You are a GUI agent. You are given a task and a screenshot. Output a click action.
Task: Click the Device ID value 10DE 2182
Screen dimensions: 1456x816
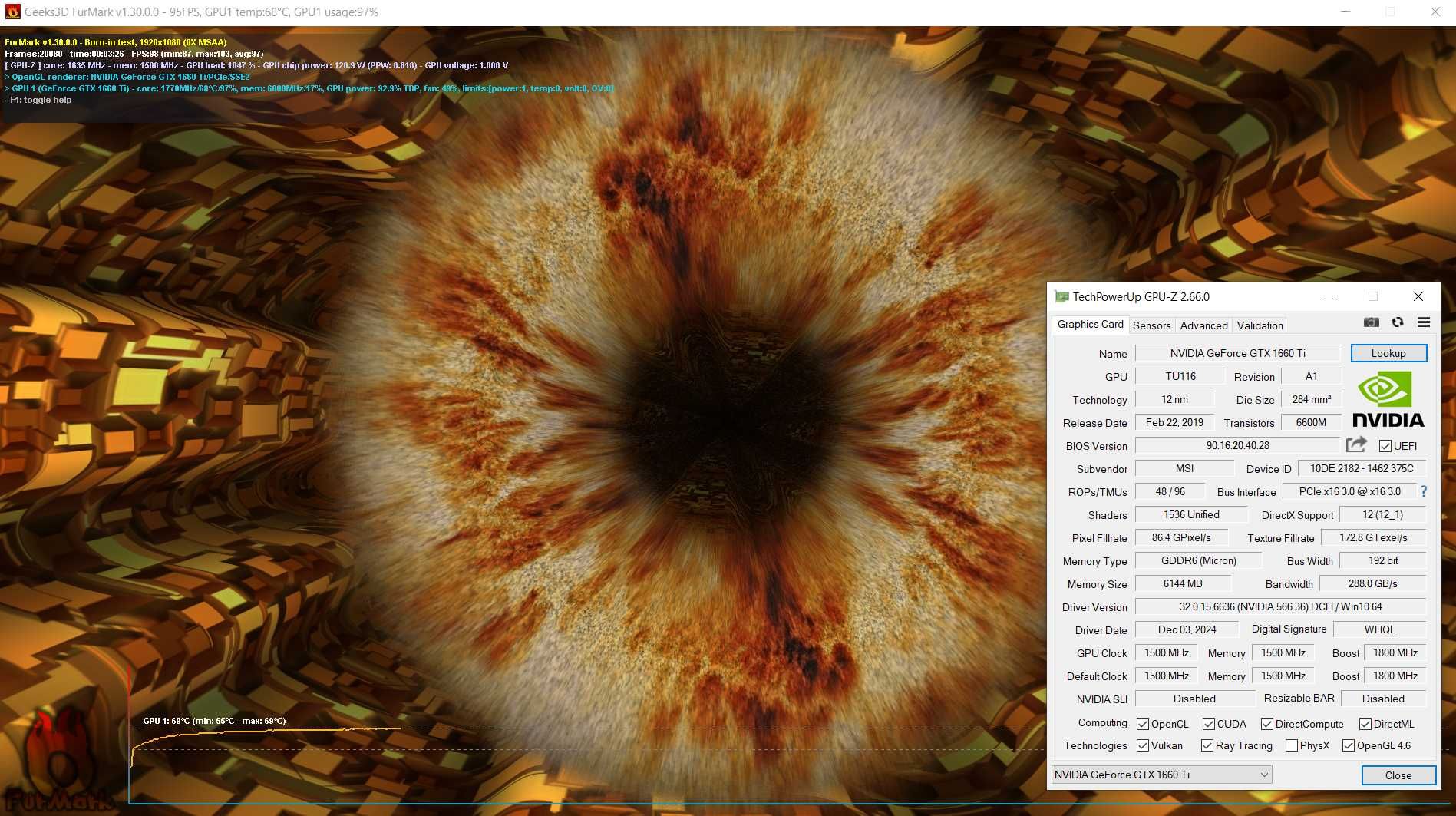[x=1362, y=468]
